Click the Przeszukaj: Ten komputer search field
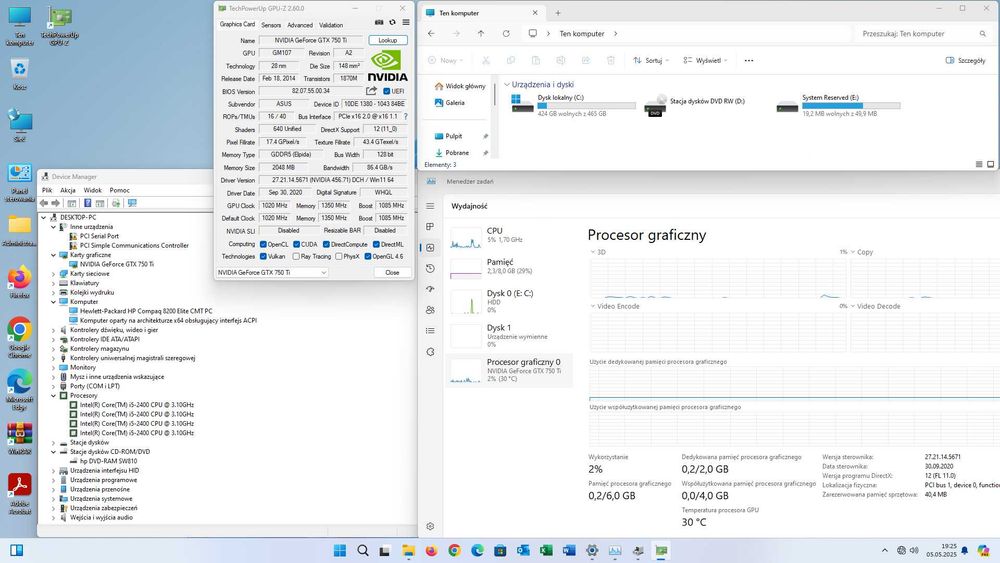The image size is (1000, 563). tap(921, 34)
